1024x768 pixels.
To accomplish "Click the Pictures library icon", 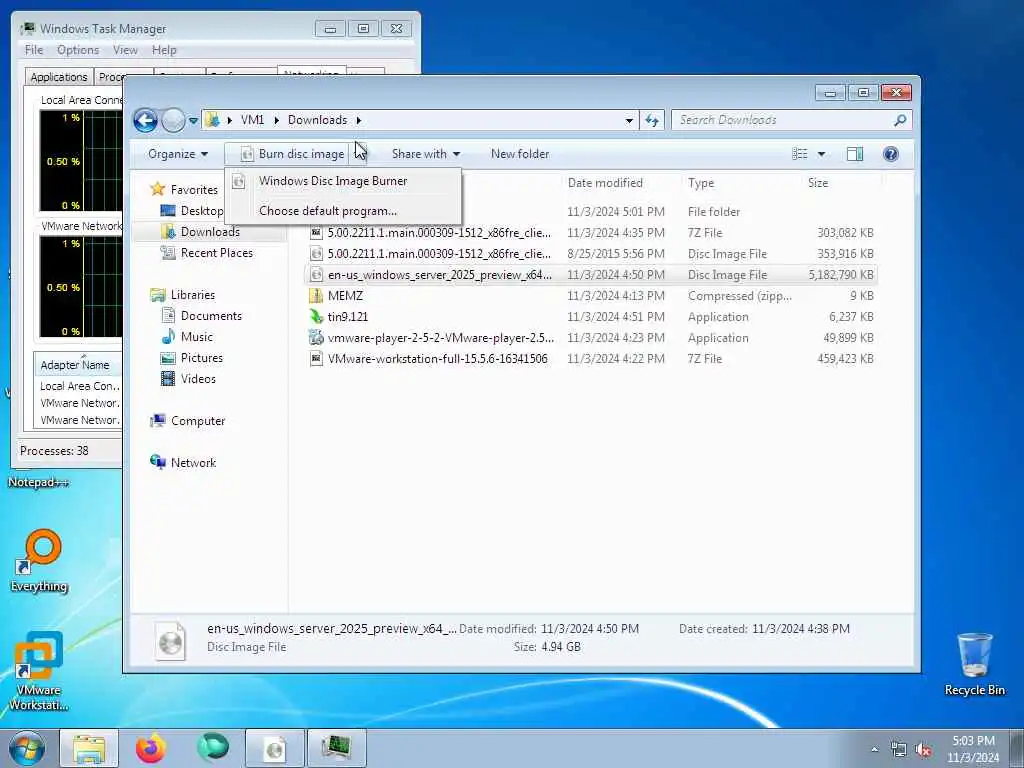I will click(168, 358).
